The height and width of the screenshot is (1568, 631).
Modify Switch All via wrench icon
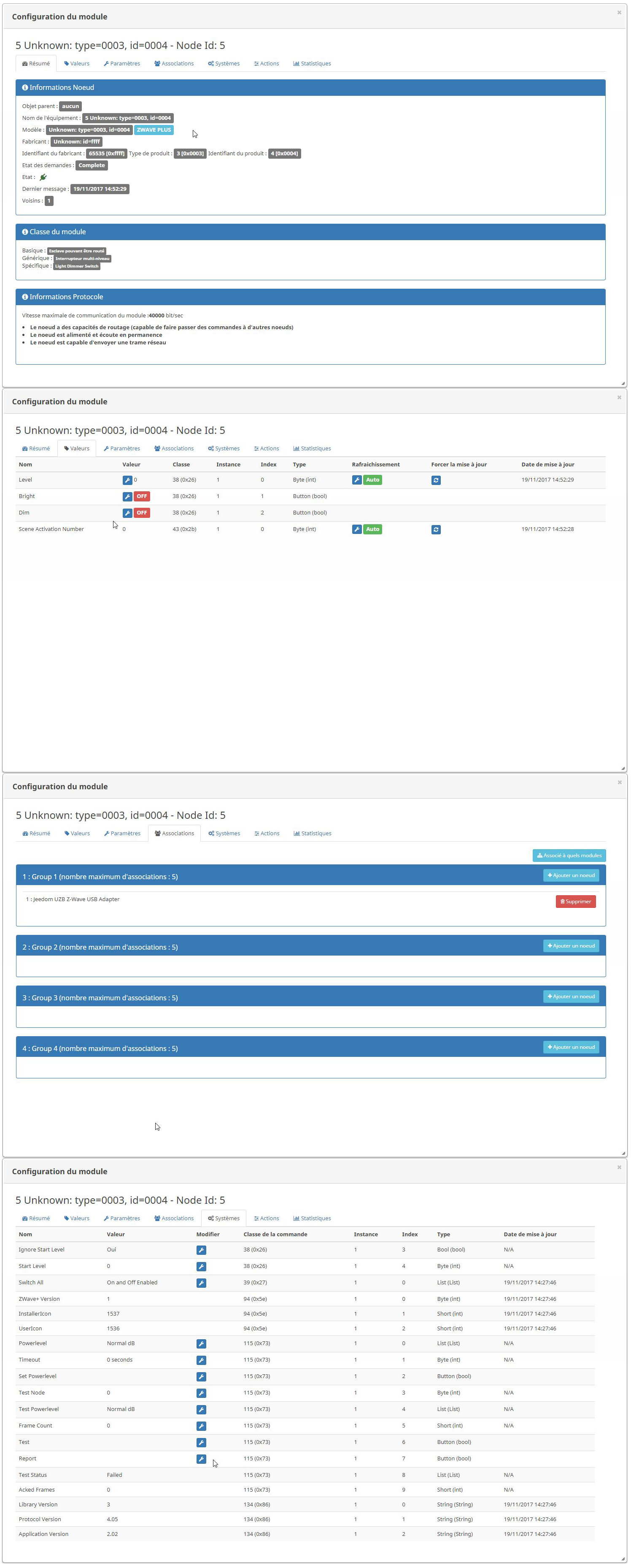click(201, 1283)
